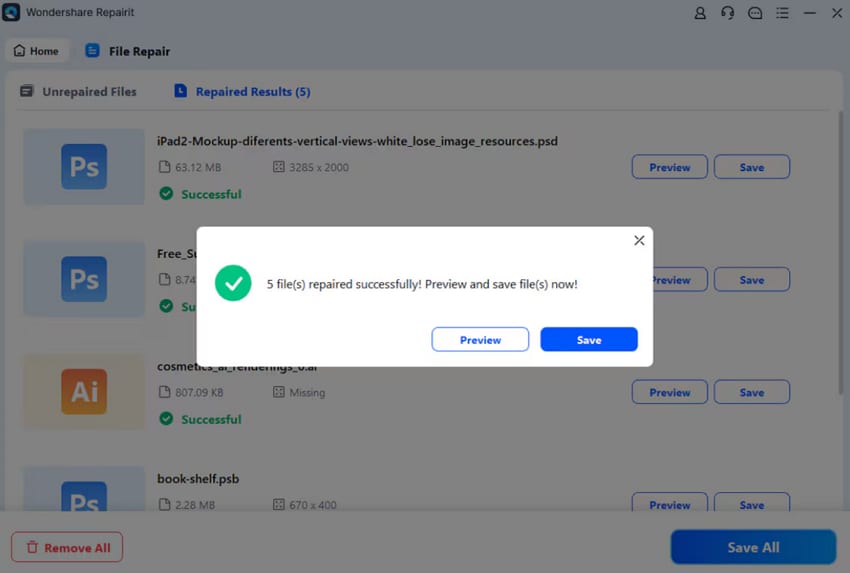Viewport: 850px width, 573px height.
Task: Go to Home
Action: 36,51
